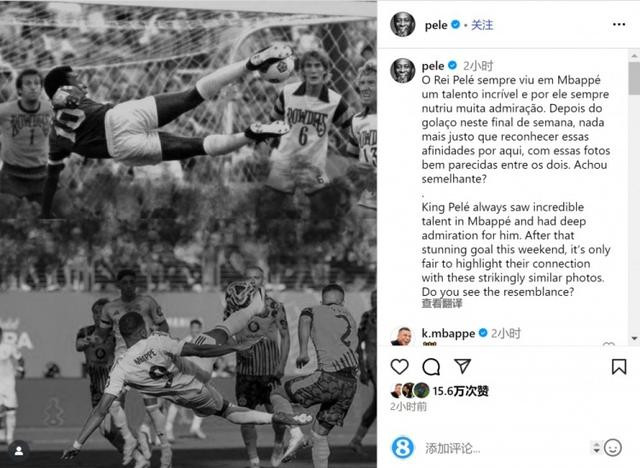
Task: Save post with the bookmark icon
Action: coord(619,366)
